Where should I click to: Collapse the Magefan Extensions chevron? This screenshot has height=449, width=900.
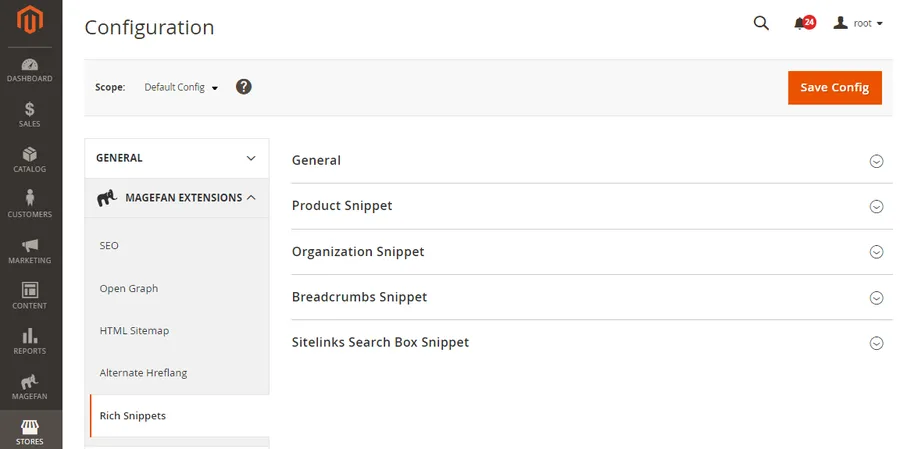(x=251, y=198)
